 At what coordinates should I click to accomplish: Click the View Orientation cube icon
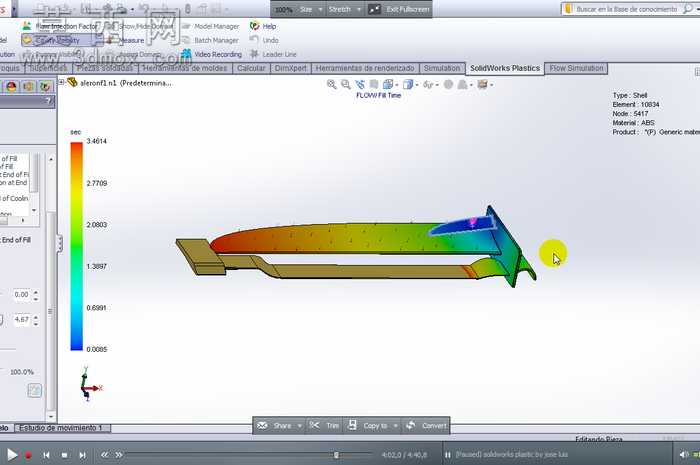pyautogui.click(x=388, y=84)
